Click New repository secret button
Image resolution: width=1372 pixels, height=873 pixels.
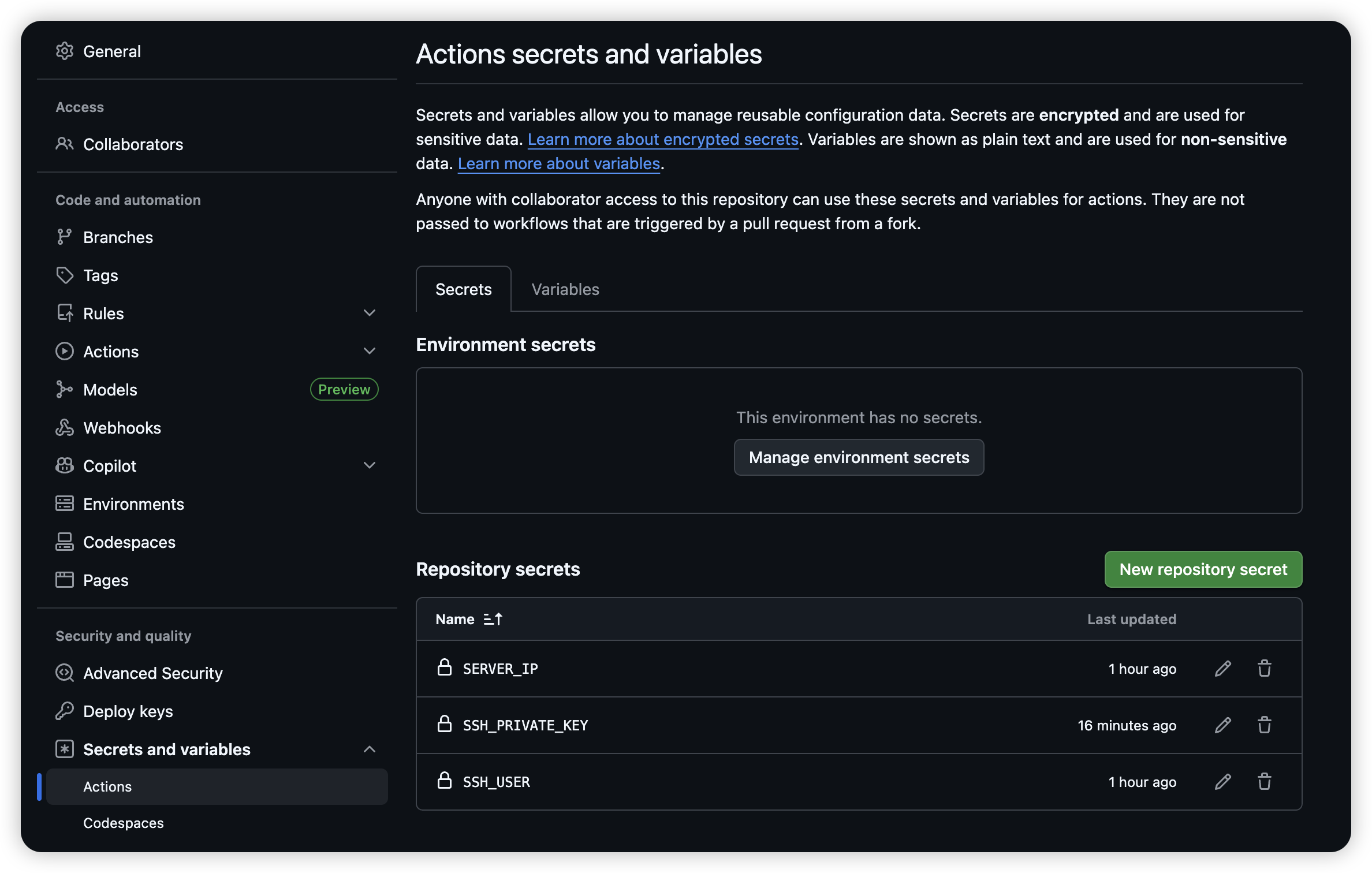[1203, 569]
